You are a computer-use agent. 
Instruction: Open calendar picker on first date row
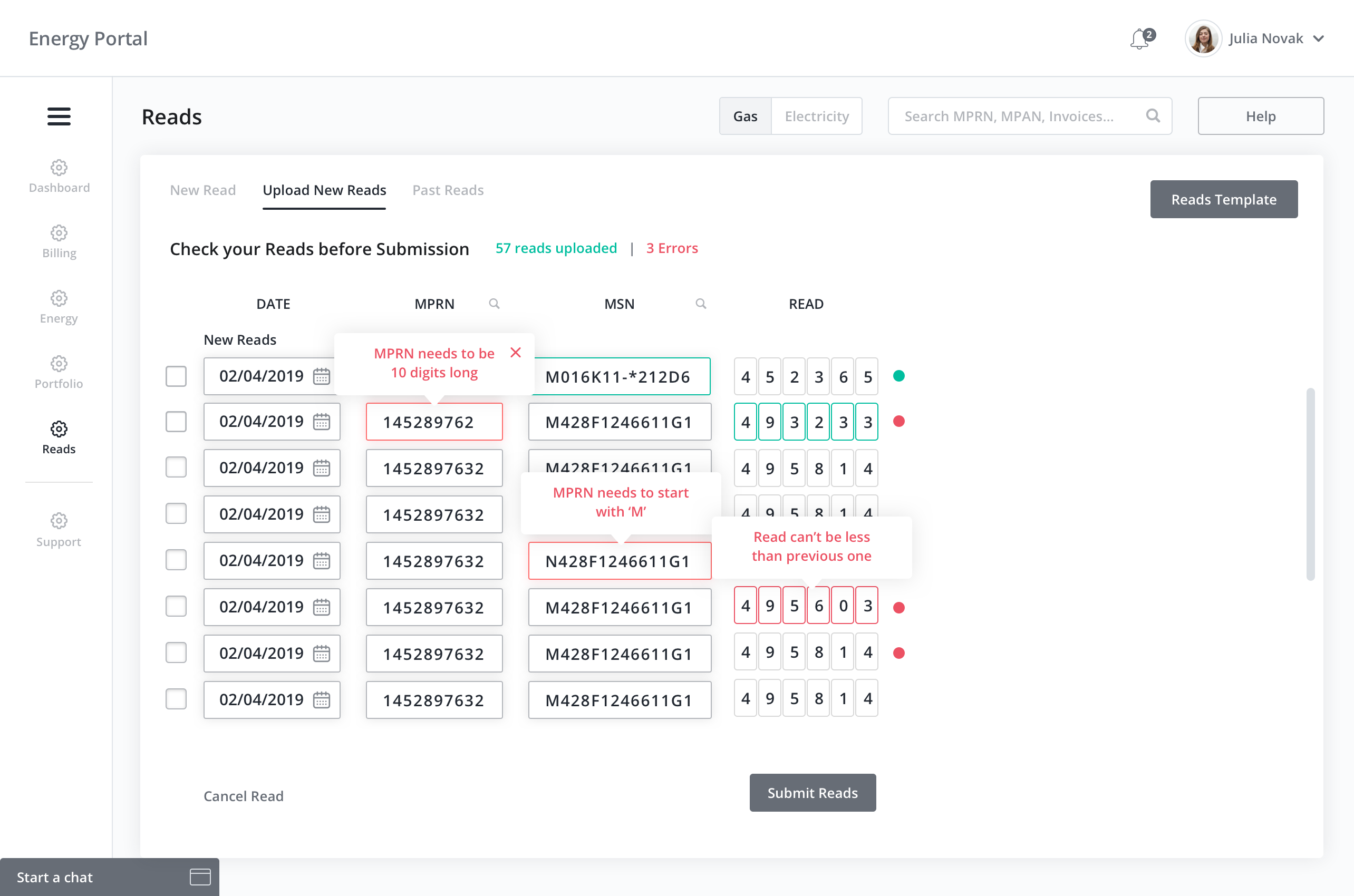pos(322,376)
